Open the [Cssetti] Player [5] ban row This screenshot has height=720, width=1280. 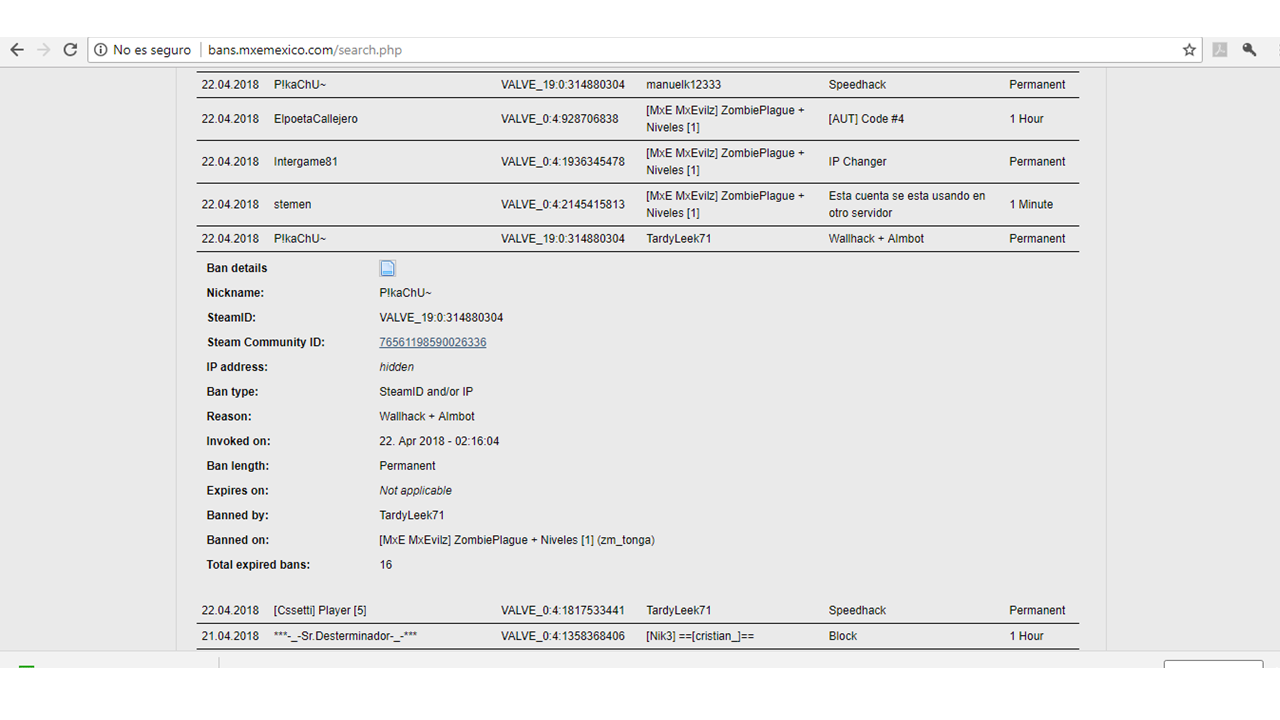click(x=638, y=611)
